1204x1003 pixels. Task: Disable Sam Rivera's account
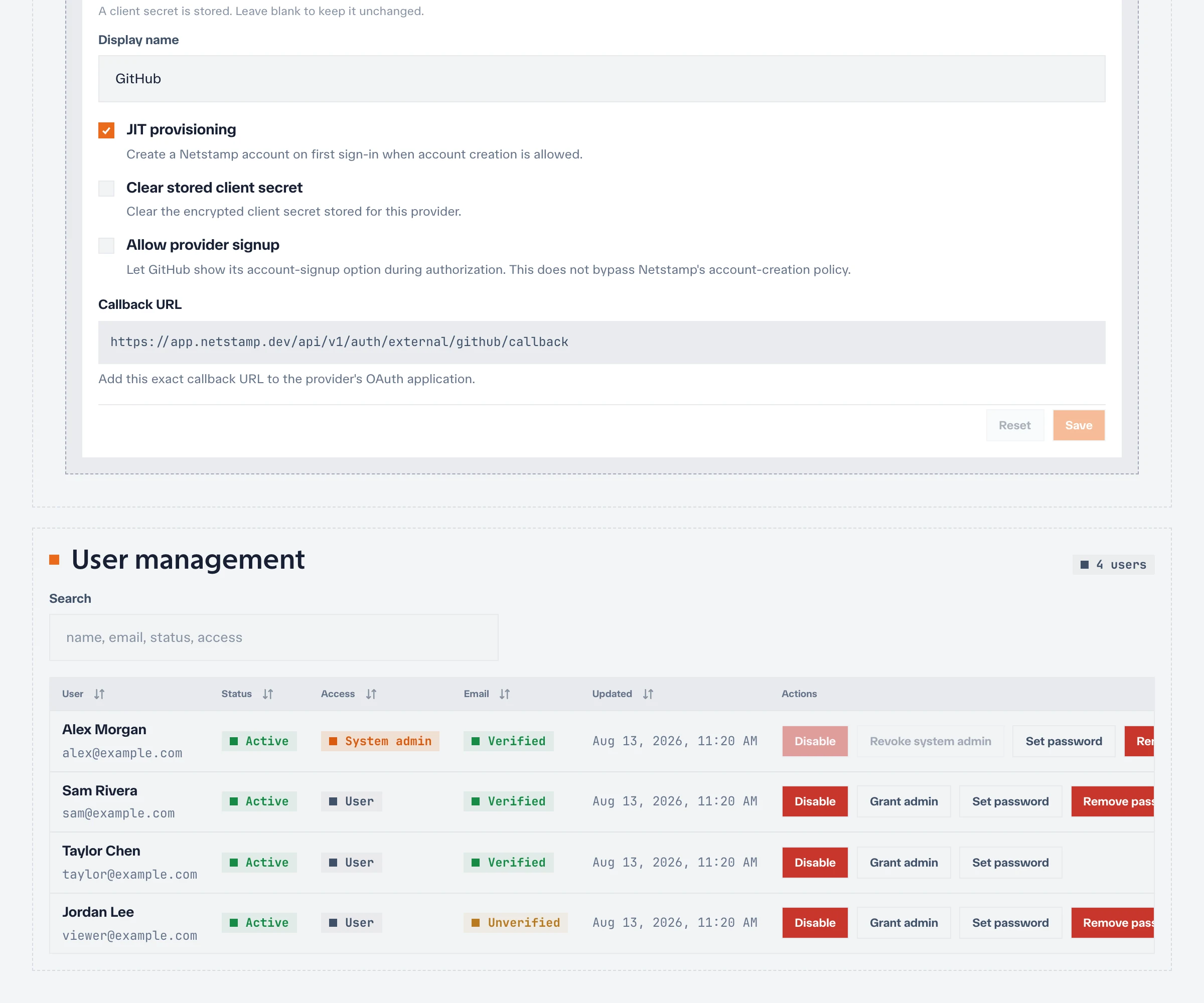click(x=815, y=801)
